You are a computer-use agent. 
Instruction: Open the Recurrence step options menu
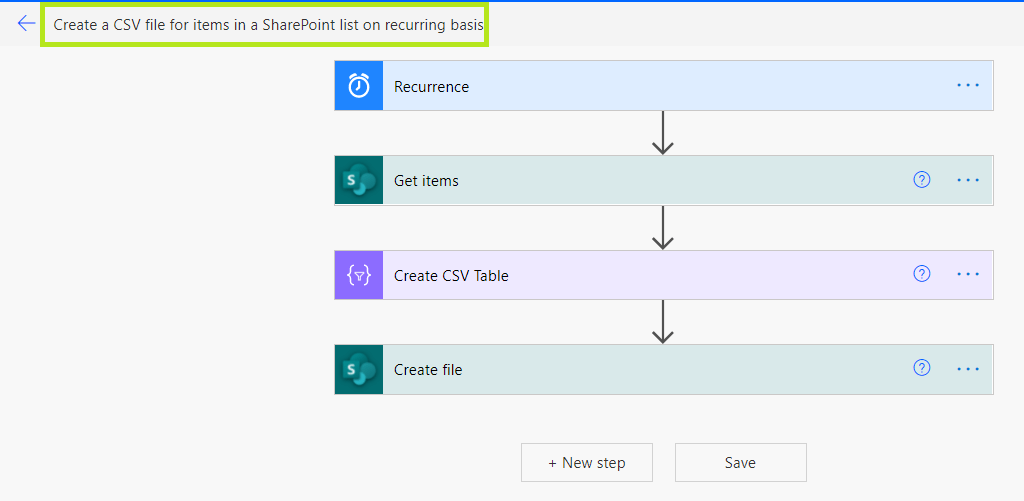pos(968,86)
